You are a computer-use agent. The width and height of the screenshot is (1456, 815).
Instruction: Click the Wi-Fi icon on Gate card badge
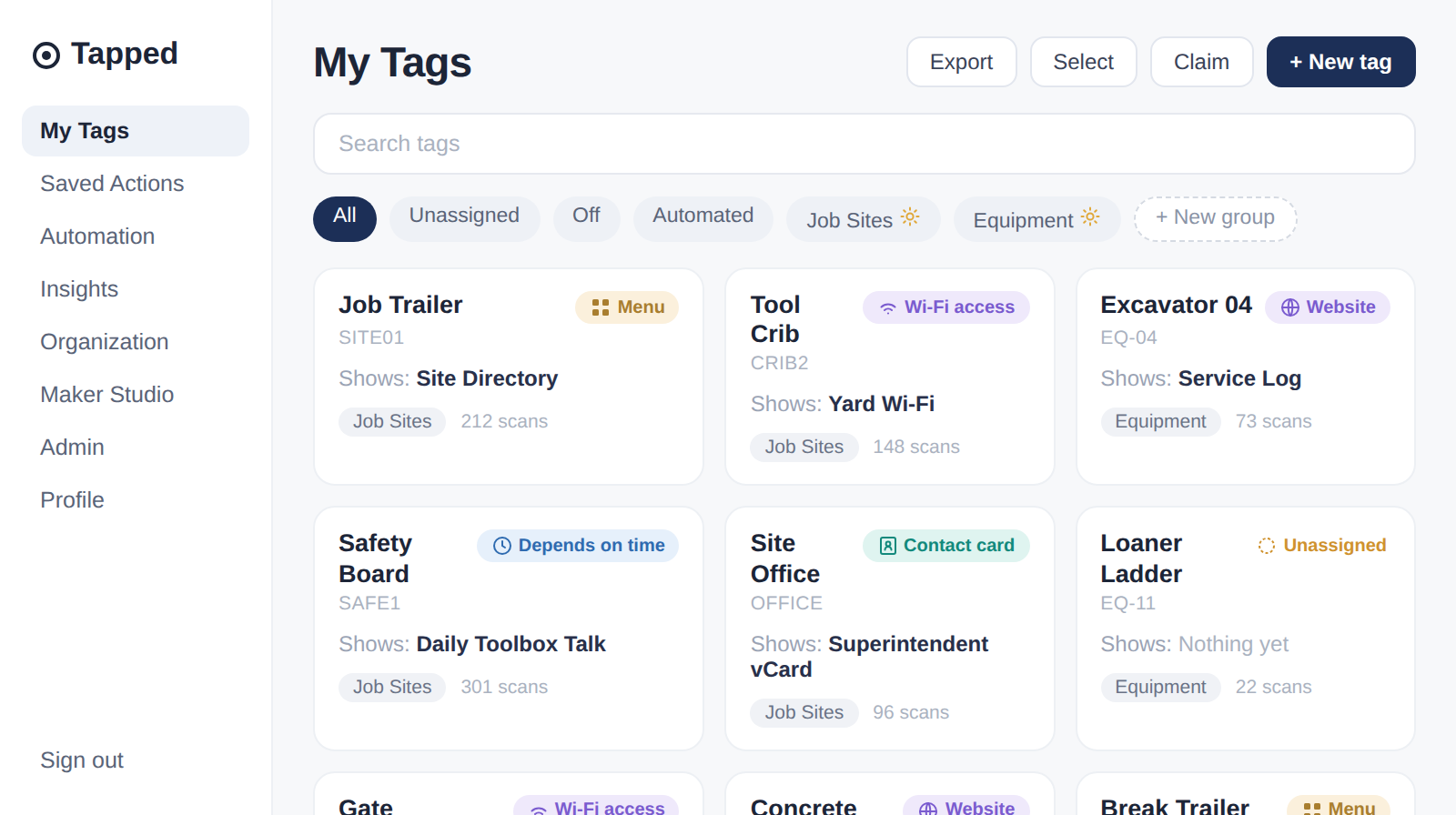click(539, 810)
